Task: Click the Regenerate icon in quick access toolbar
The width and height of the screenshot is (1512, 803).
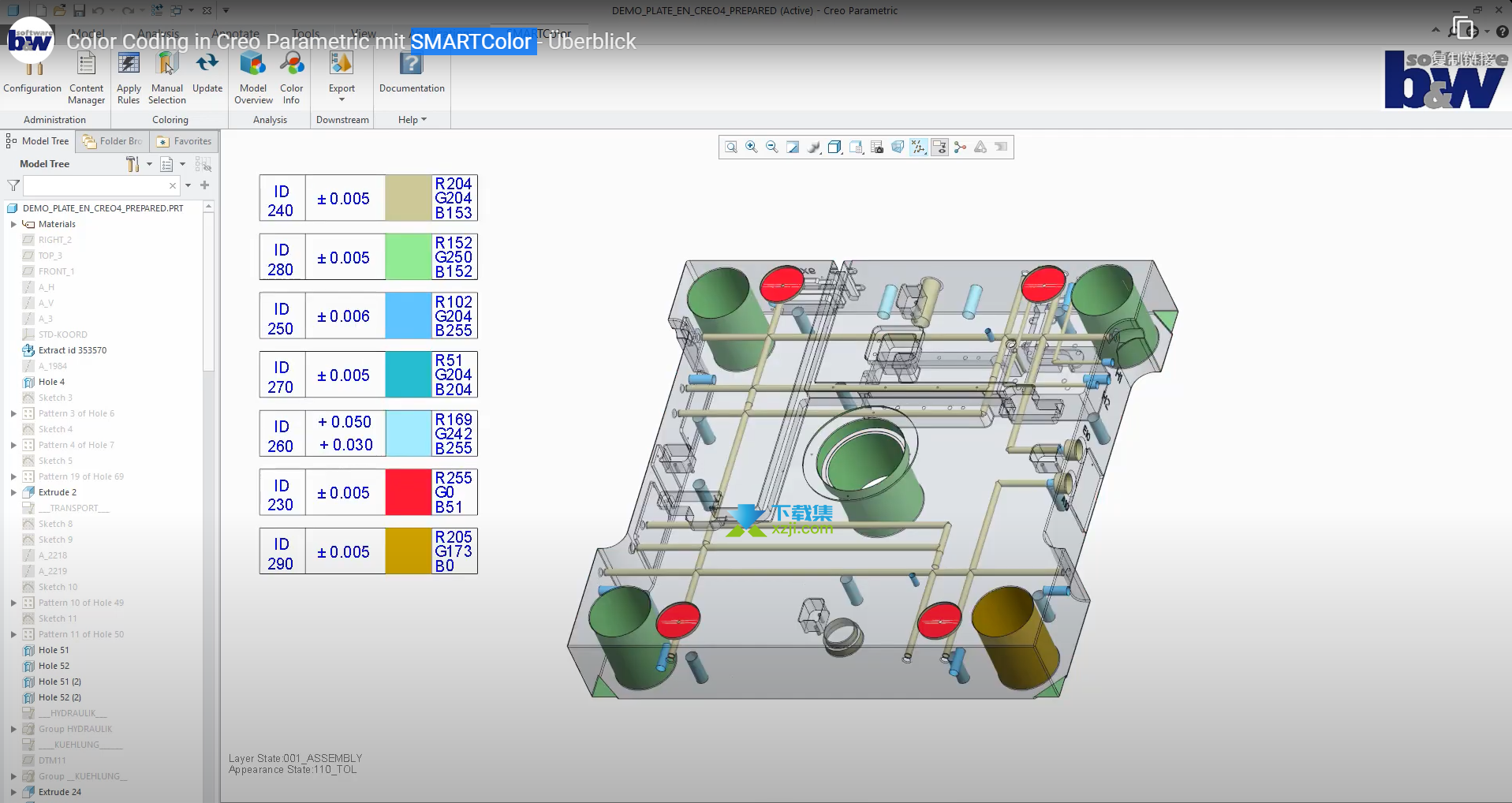Action: [157, 10]
